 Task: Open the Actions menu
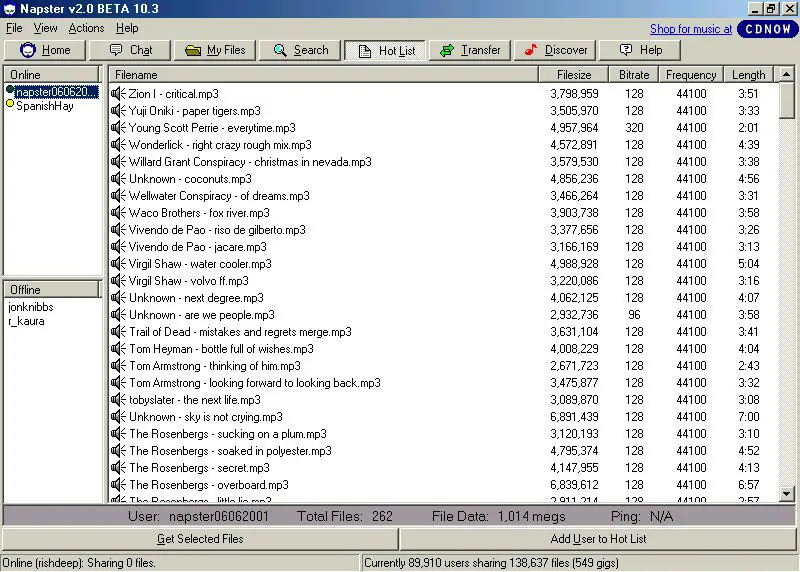tap(86, 28)
